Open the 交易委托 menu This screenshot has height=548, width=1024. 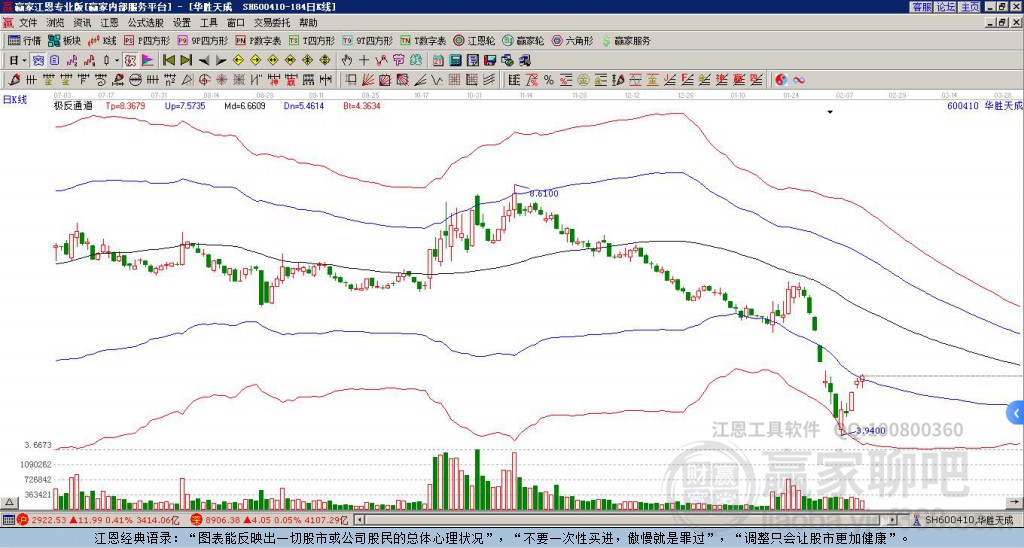[272, 23]
